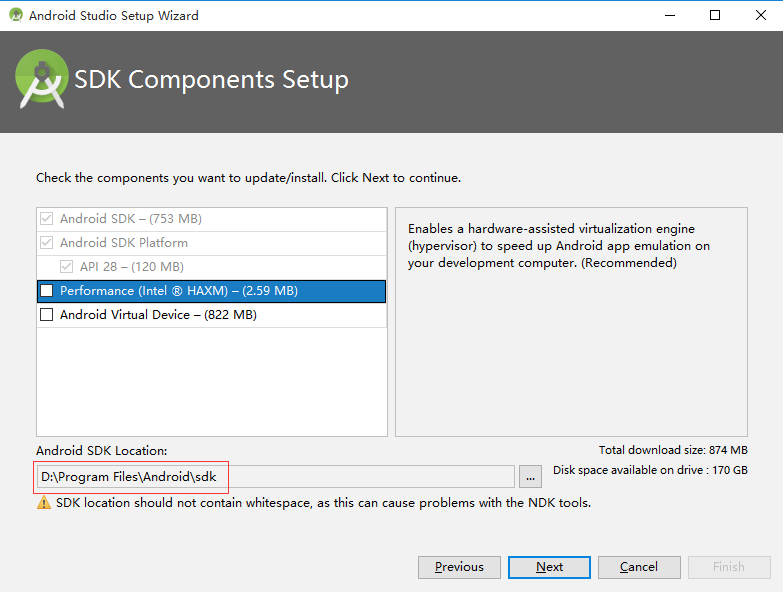Cancel the setup wizard
Screen dimensions: 783x592
coord(638,567)
